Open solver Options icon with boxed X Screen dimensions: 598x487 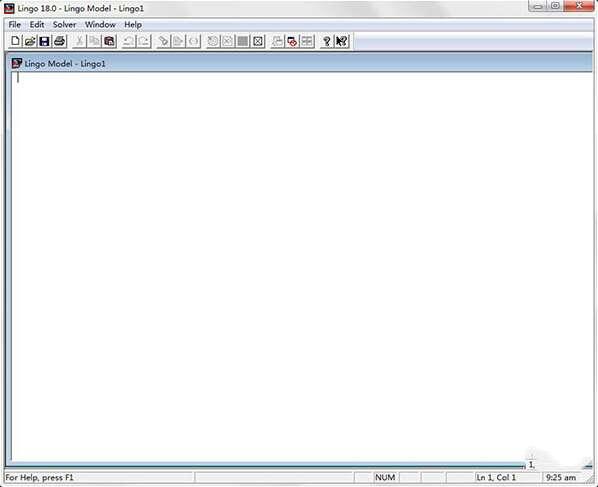tap(258, 41)
